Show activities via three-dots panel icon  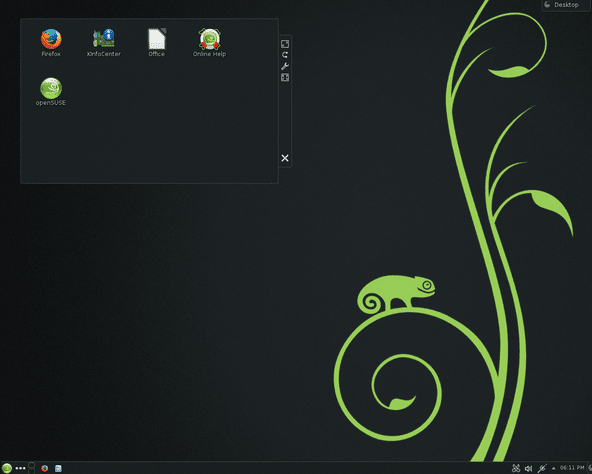pos(20,468)
